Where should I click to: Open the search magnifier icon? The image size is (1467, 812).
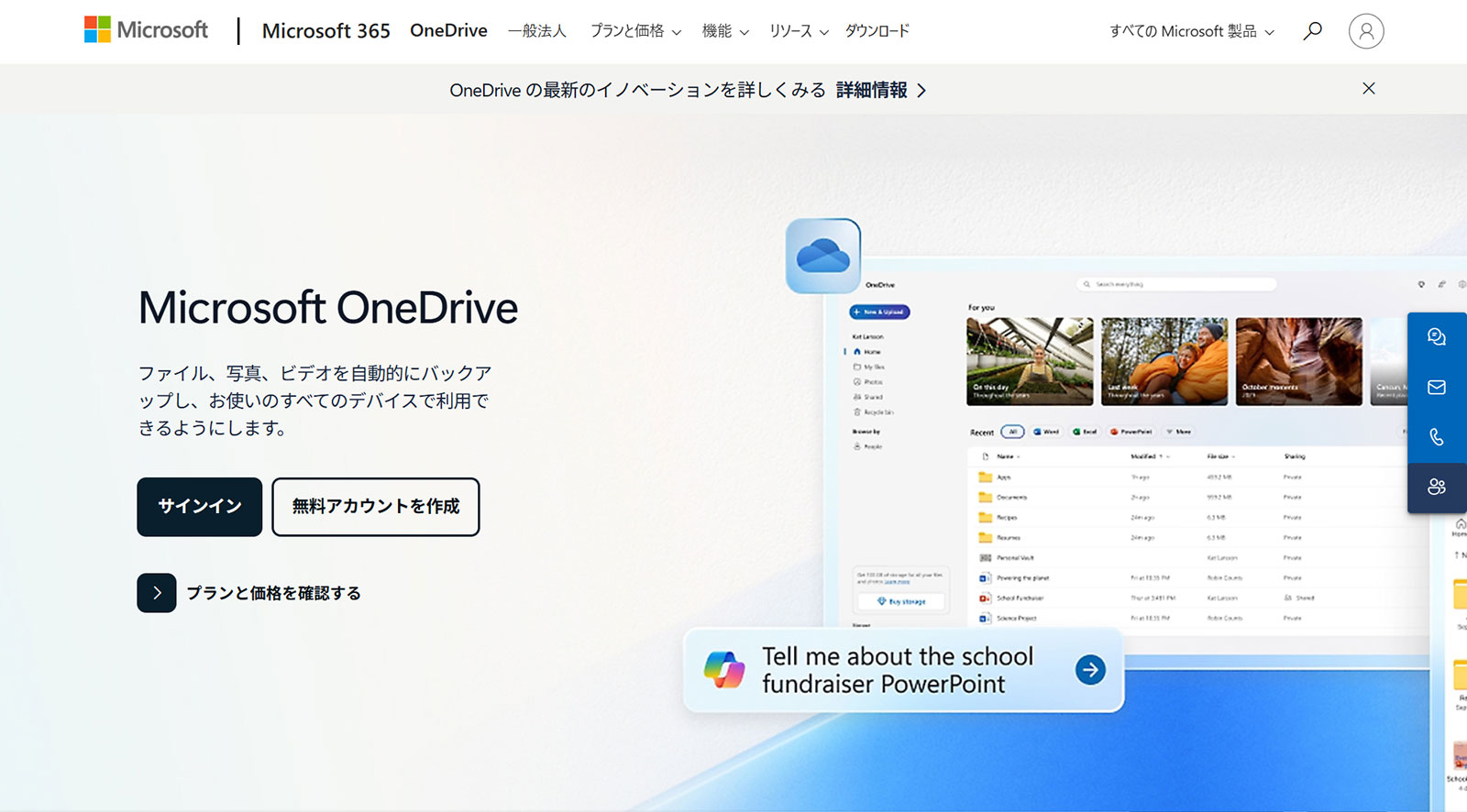point(1313,31)
